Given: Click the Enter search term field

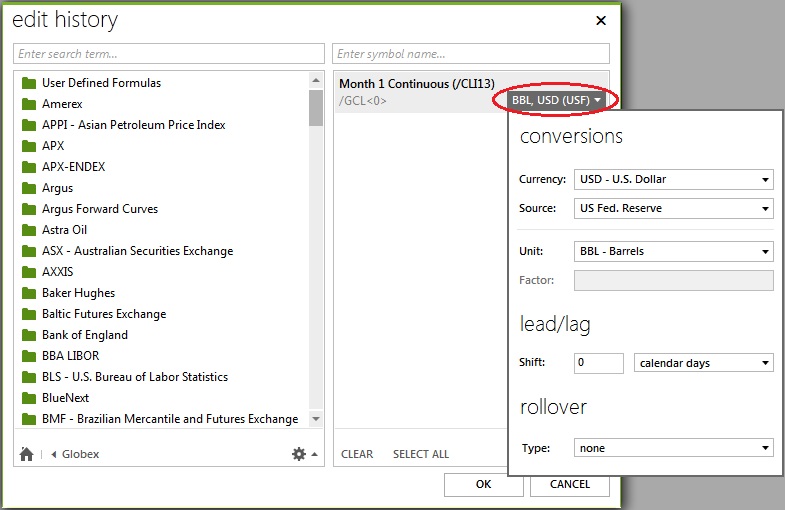Looking at the screenshot, I should coord(168,53).
